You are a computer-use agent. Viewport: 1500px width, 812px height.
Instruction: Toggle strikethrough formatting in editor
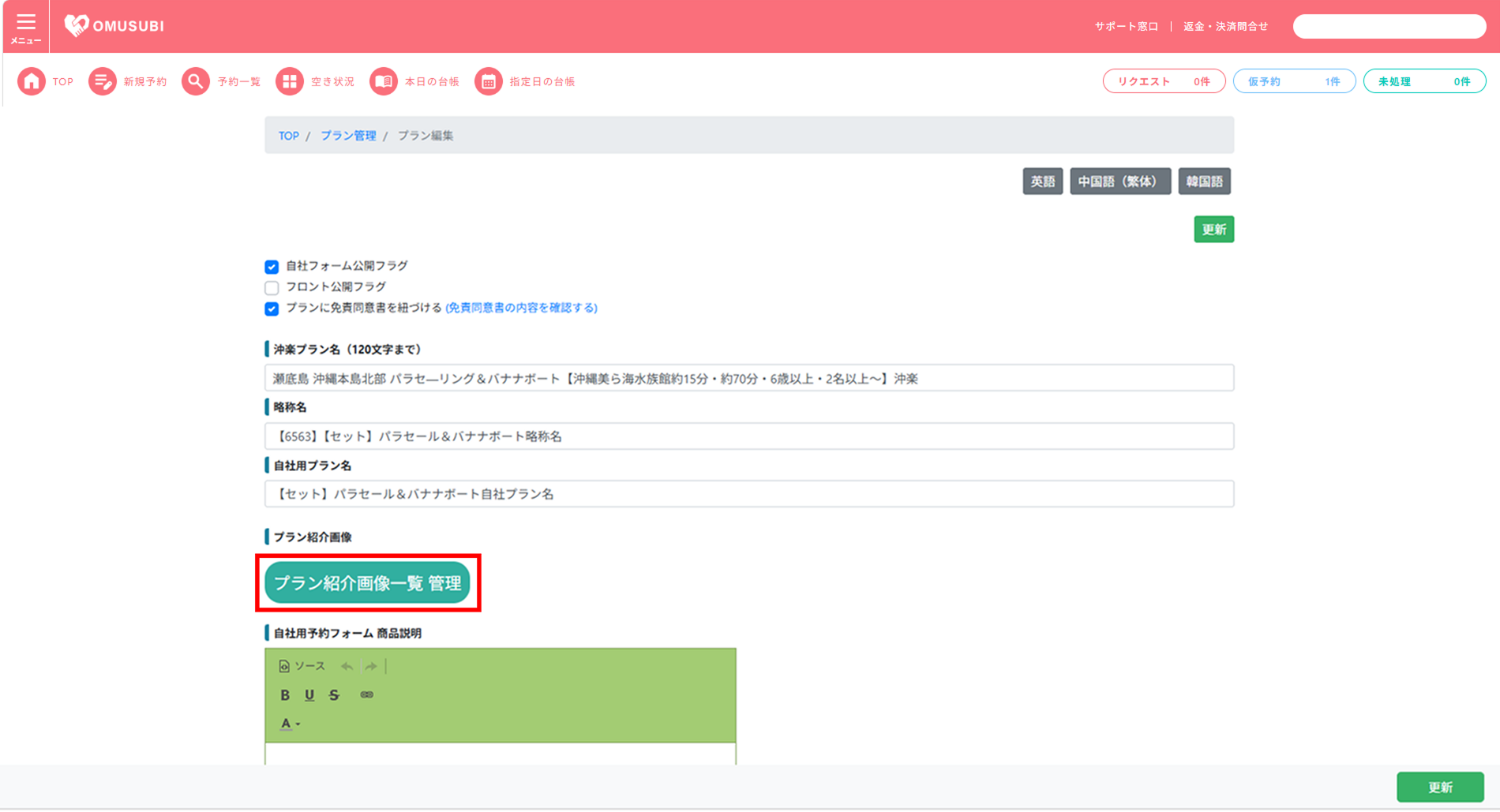[334, 695]
